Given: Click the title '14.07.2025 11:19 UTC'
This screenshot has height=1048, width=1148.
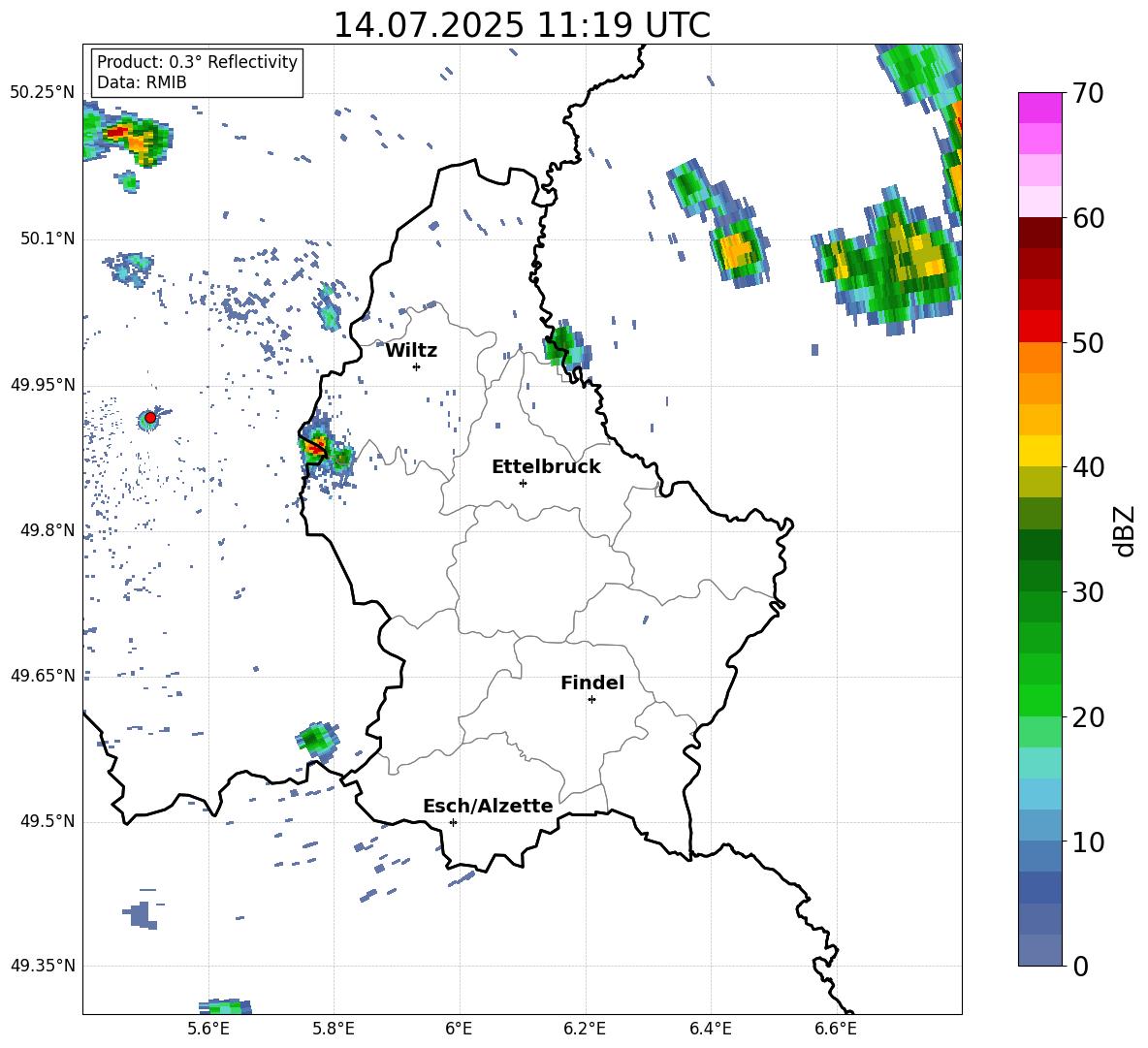Looking at the screenshot, I should point(522,25).
